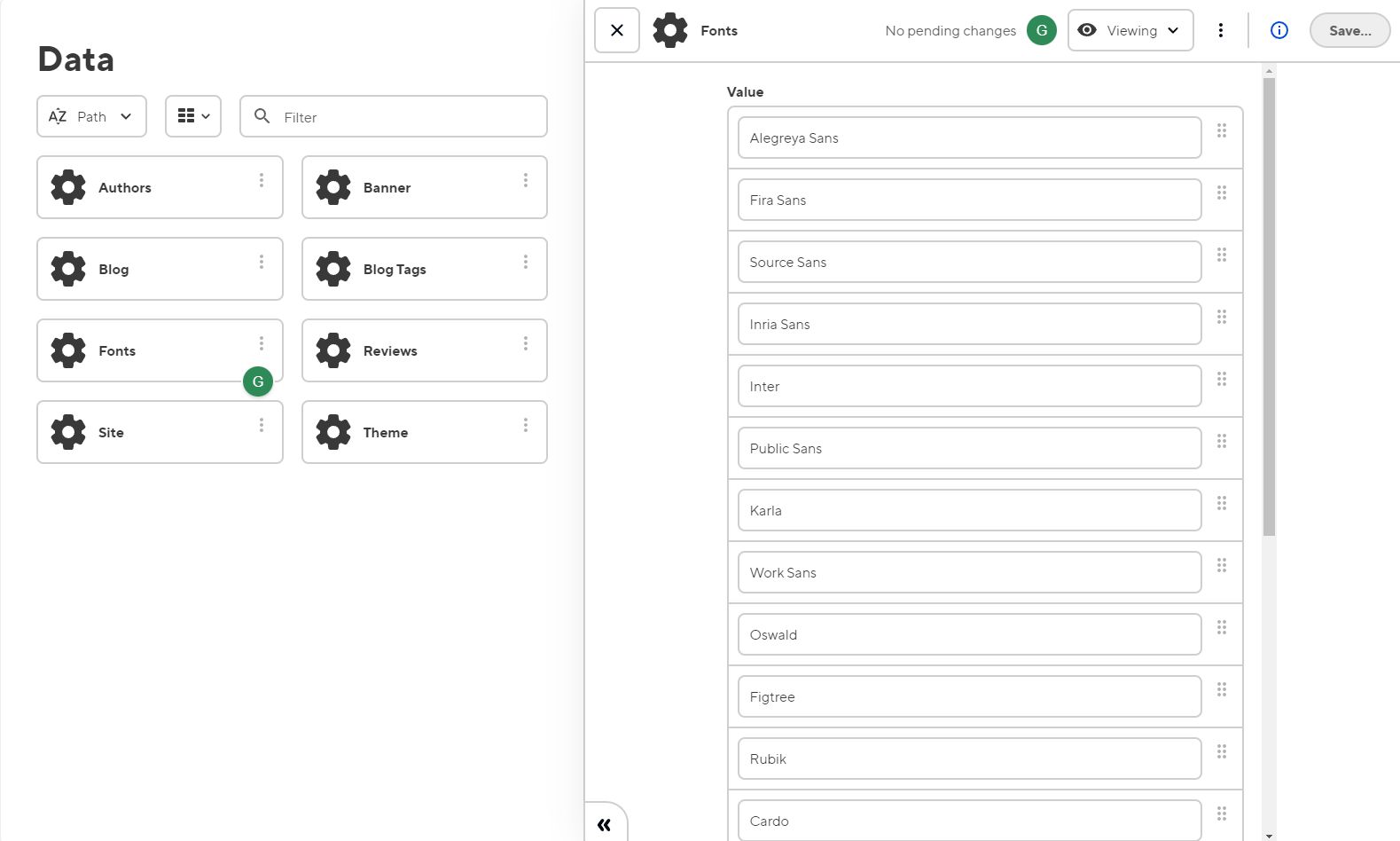This screenshot has height=841, width=1400.
Task: Expand the grid view layout dropdown
Action: click(x=193, y=116)
